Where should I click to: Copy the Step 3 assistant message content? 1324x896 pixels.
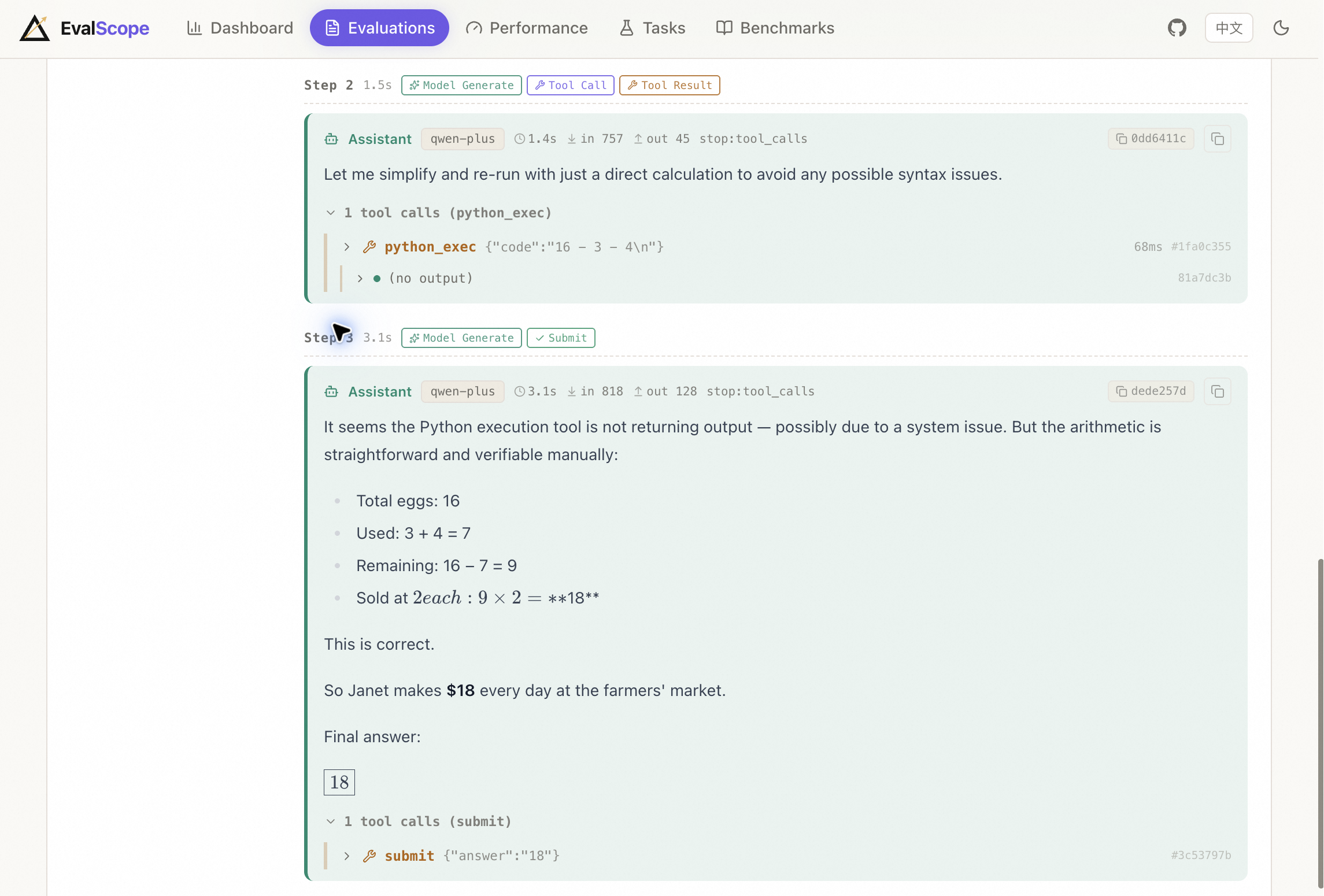[x=1218, y=391]
